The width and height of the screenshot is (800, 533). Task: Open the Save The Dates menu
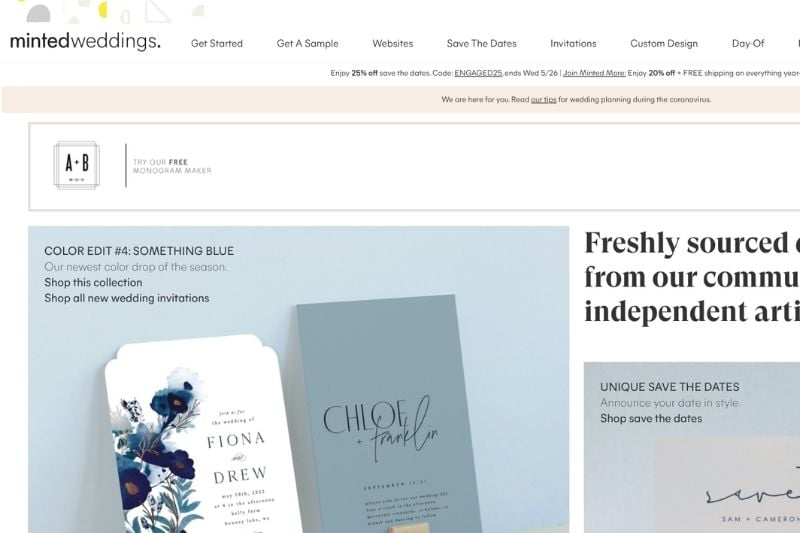click(x=482, y=44)
